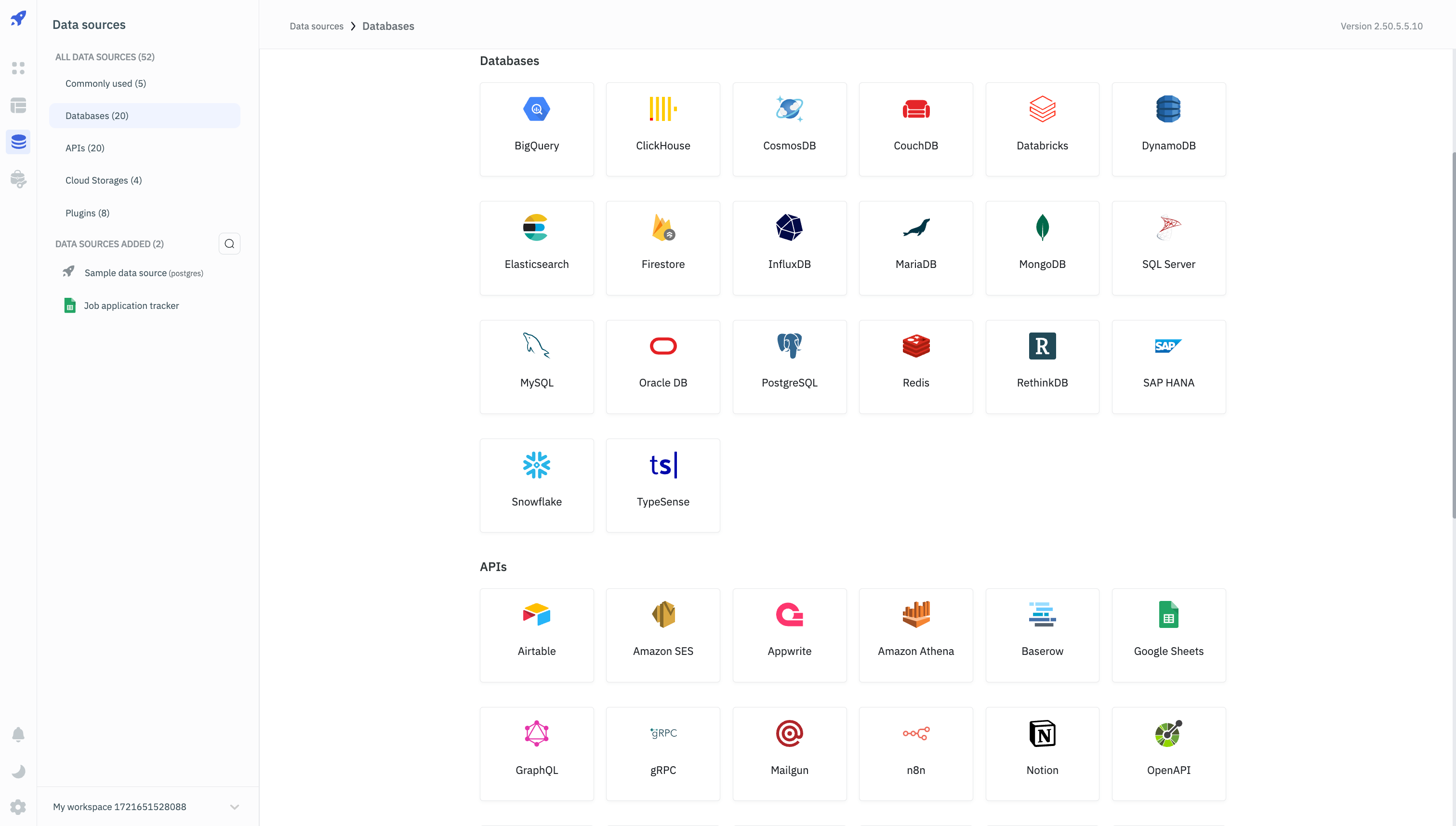Select the MongoDB database card
Screen dimensions: 1456x826
[1043, 248]
